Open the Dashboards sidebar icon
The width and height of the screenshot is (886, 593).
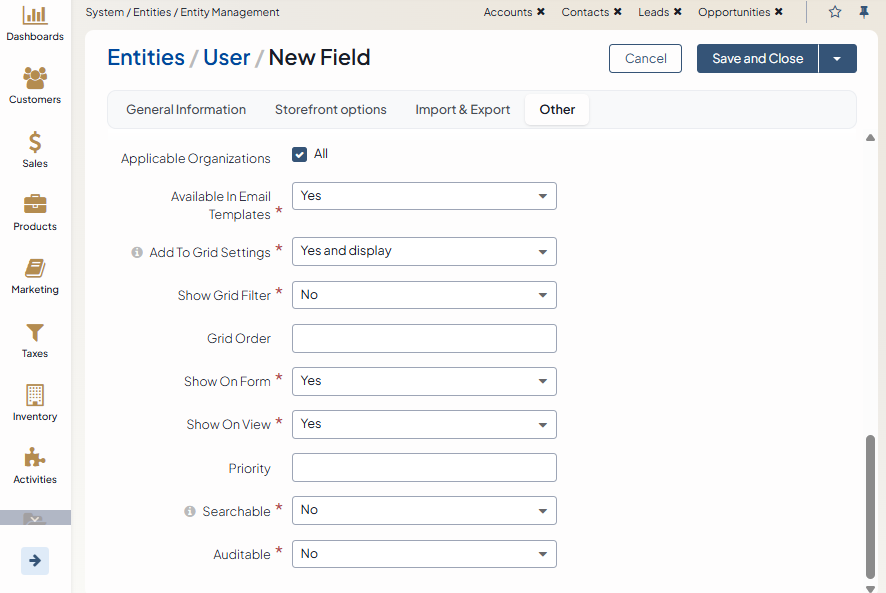tap(35, 16)
